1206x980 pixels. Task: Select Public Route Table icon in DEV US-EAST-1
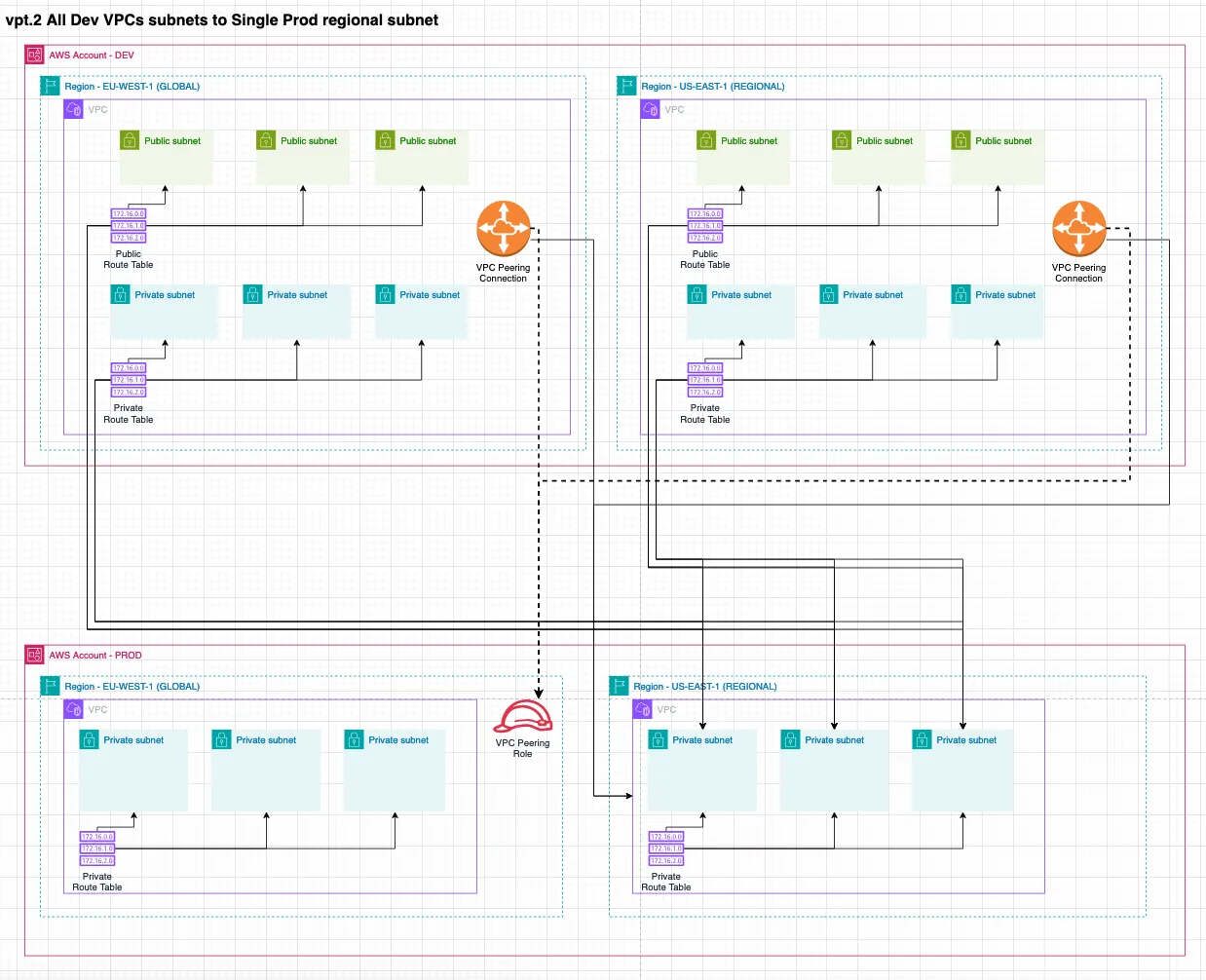(x=705, y=226)
